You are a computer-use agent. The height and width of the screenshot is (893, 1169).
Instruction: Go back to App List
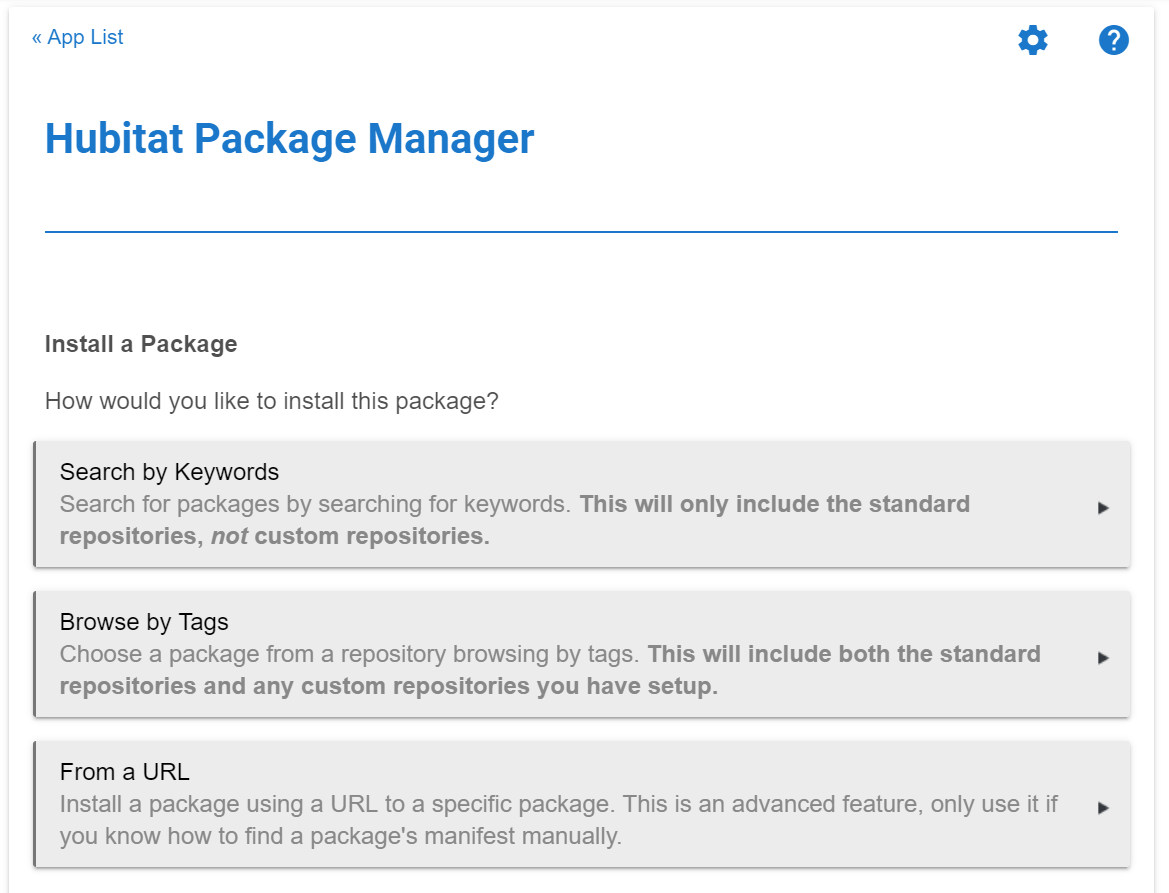click(x=85, y=37)
